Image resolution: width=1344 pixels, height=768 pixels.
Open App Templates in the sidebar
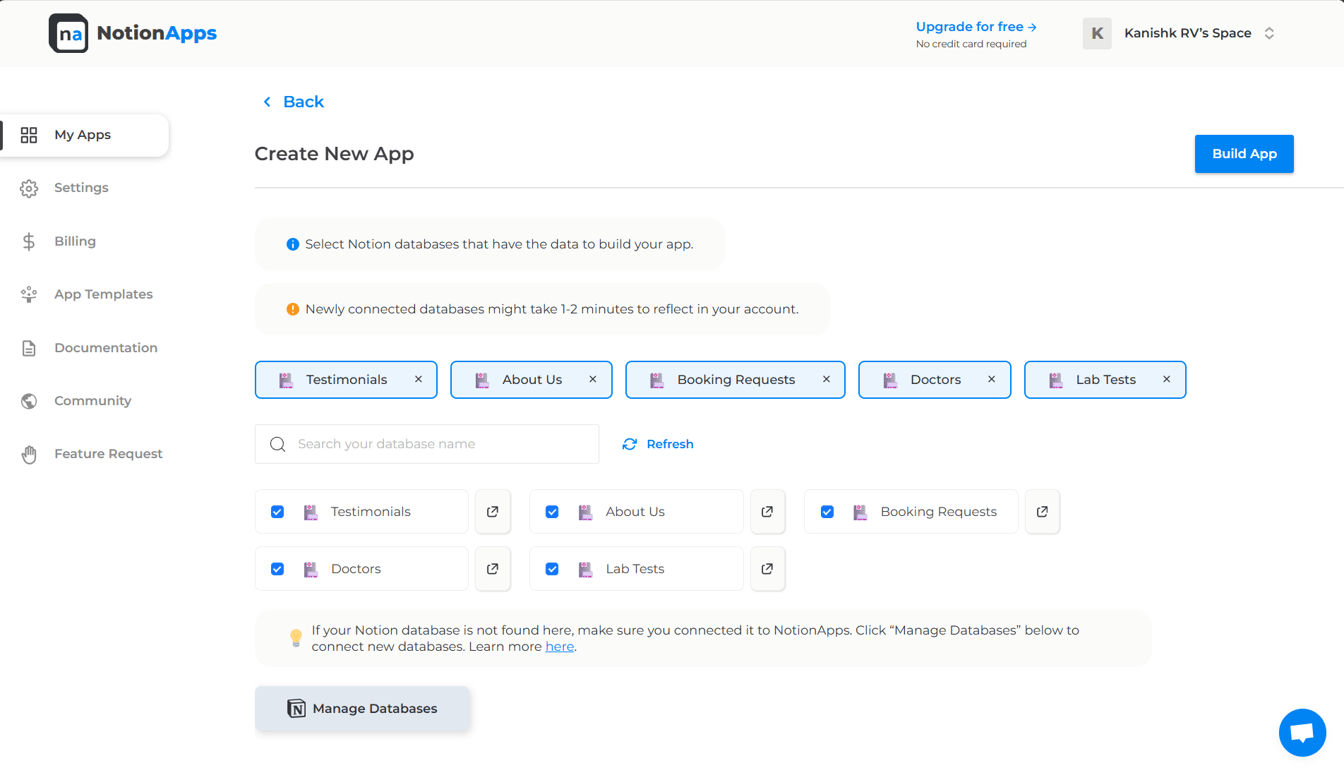[x=103, y=294]
